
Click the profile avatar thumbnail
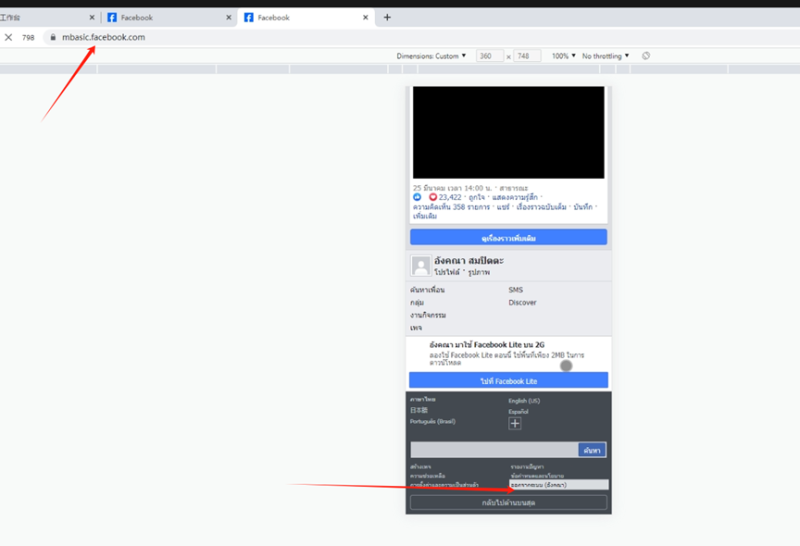point(421,266)
